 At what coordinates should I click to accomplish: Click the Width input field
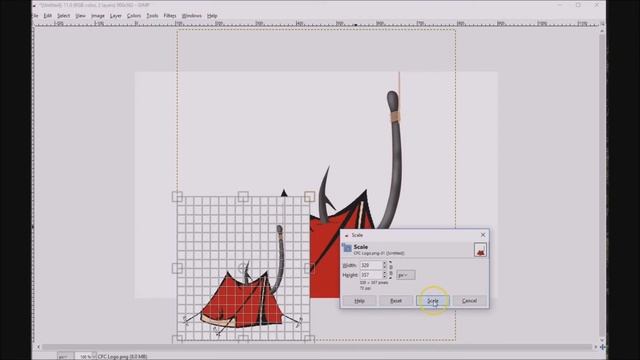[x=371, y=265]
